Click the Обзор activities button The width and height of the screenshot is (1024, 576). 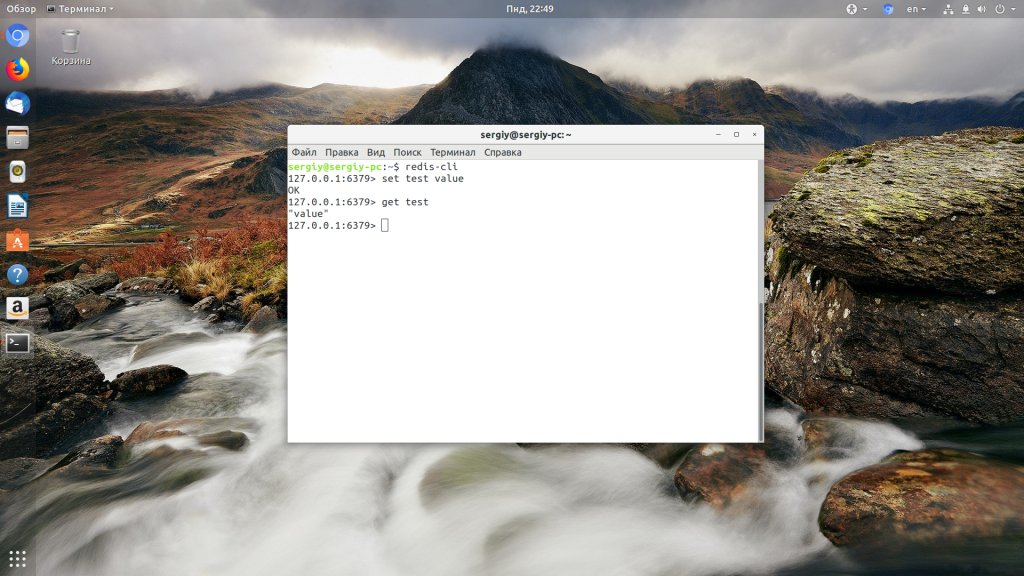[21, 9]
